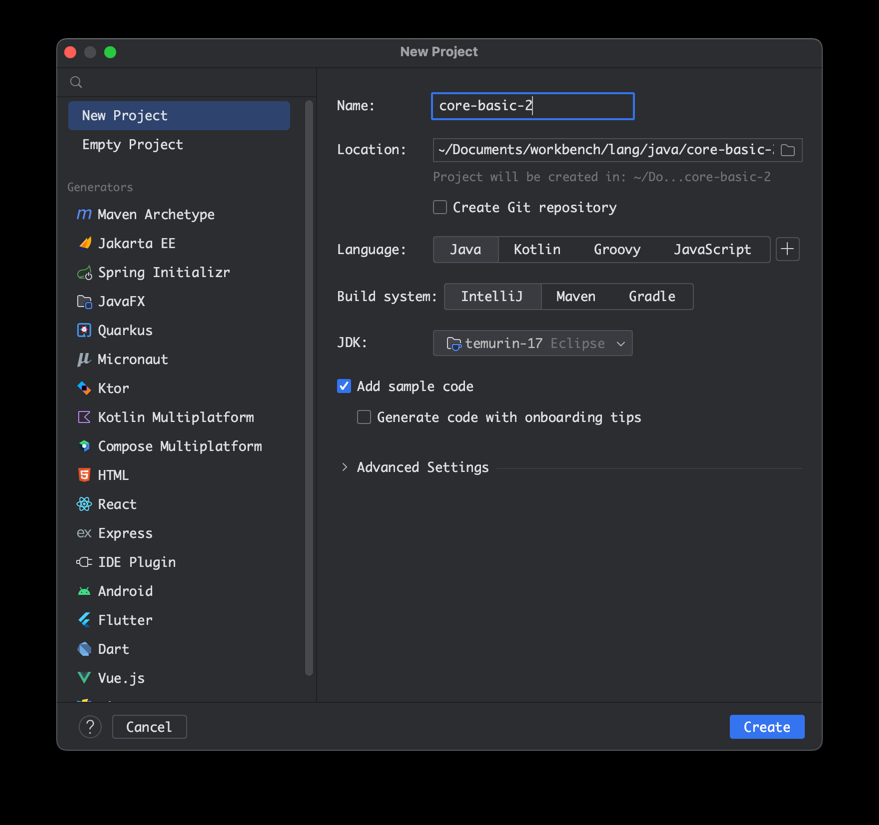Expand Advanced Settings section
Viewport: 879px width, 825px height.
[344, 467]
